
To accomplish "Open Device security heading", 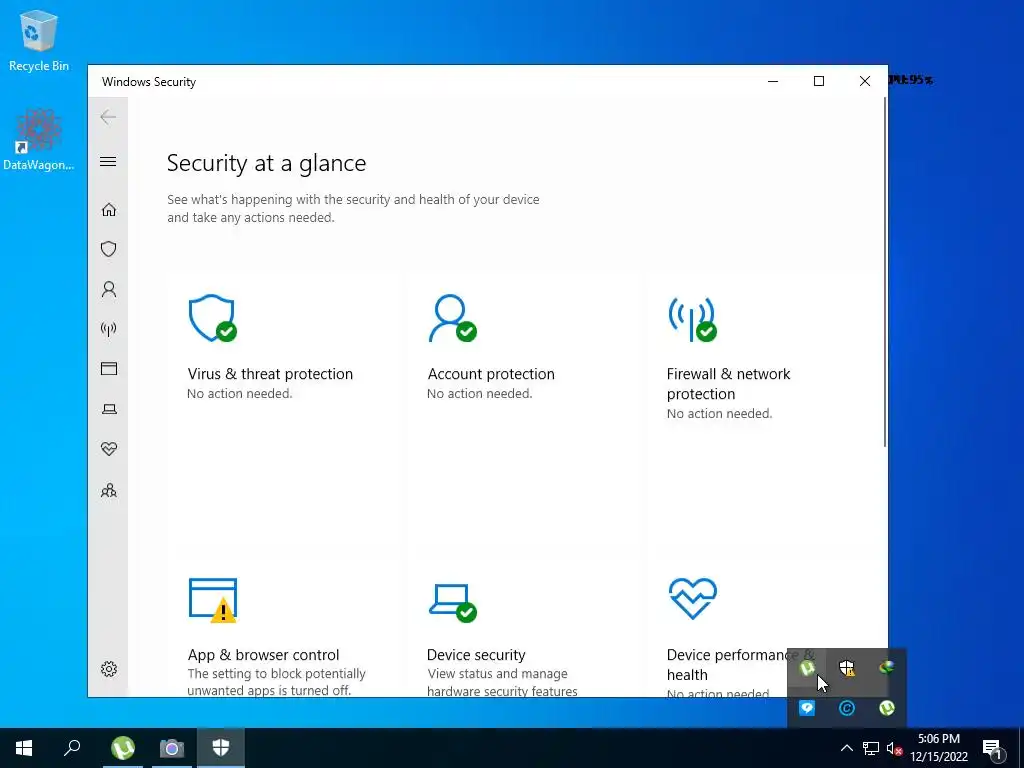I will (x=475, y=654).
